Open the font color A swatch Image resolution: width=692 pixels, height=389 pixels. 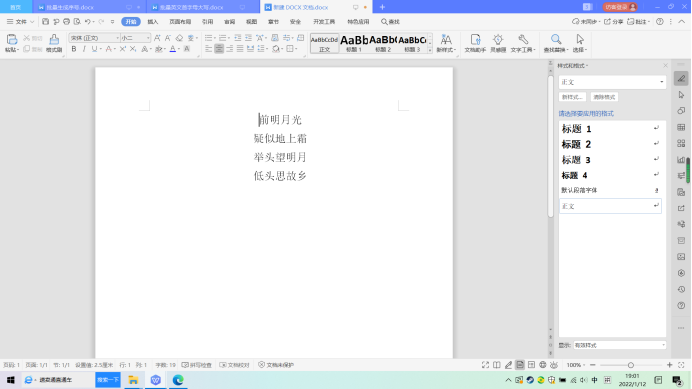[x=173, y=49]
